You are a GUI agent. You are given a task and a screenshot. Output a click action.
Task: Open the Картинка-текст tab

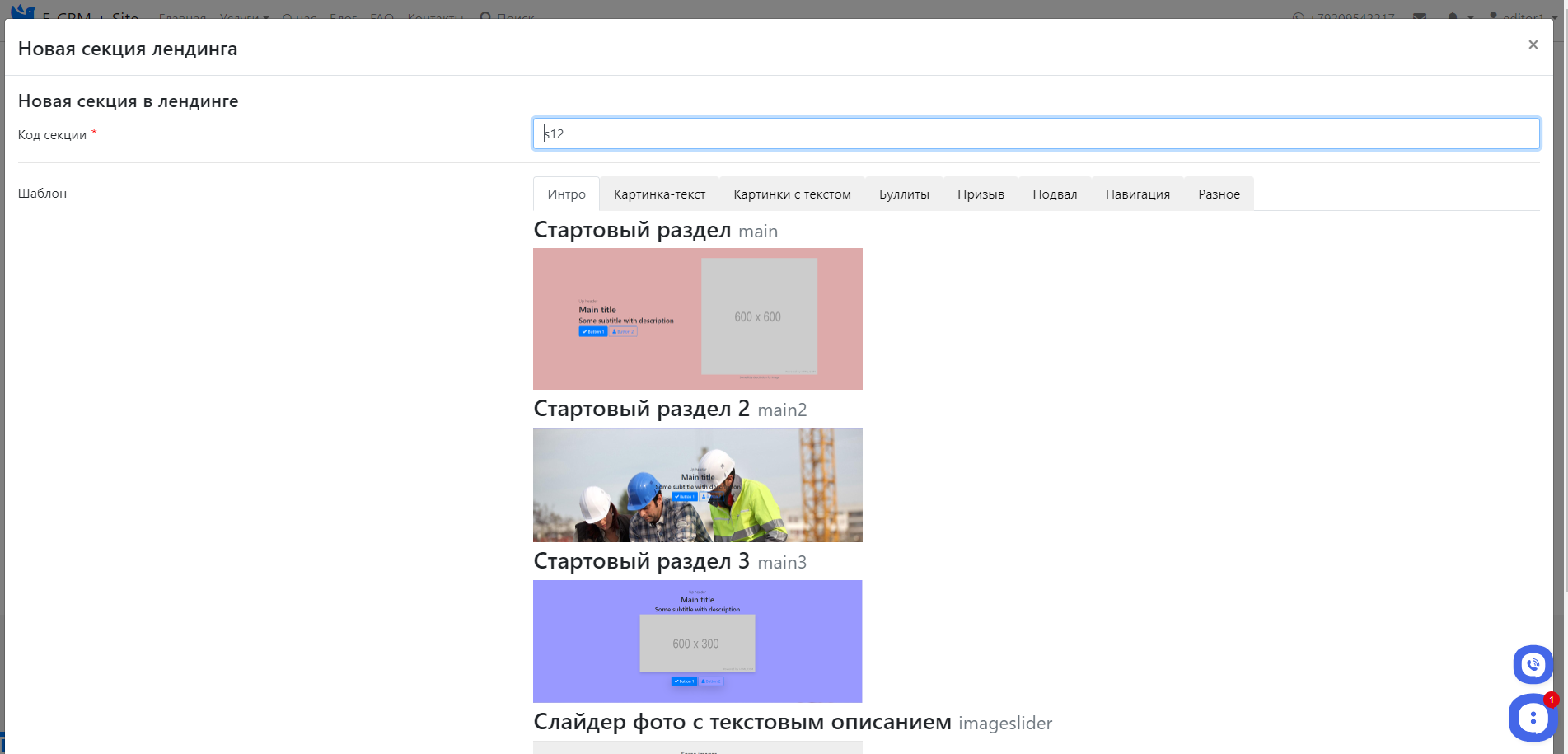tap(659, 194)
